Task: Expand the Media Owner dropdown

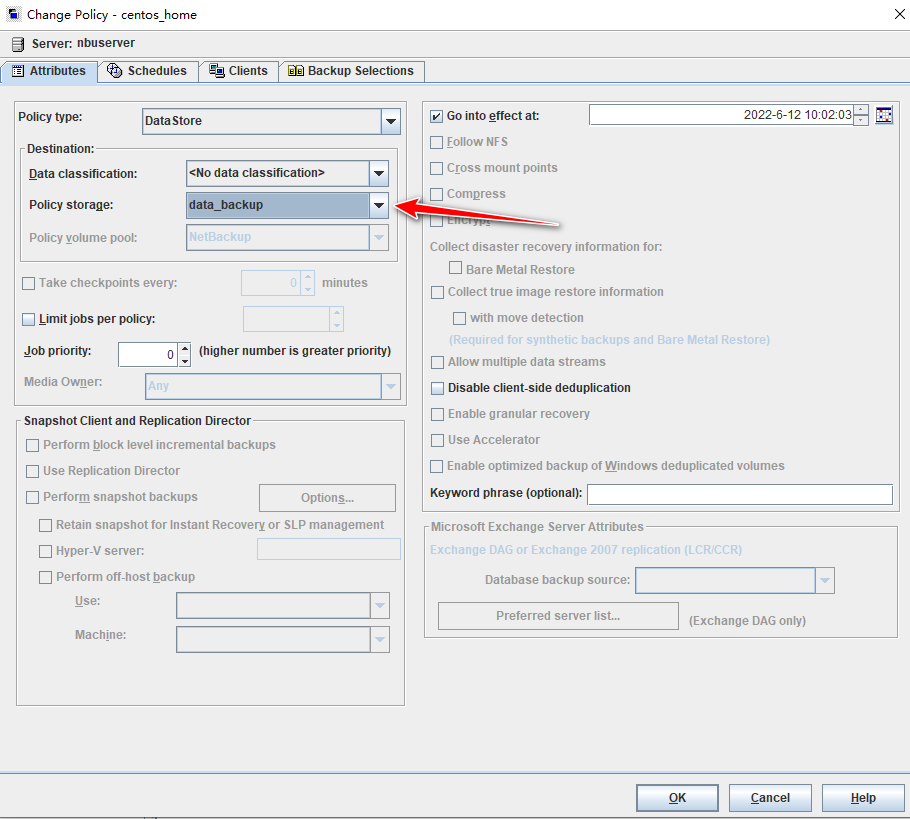Action: click(x=391, y=386)
